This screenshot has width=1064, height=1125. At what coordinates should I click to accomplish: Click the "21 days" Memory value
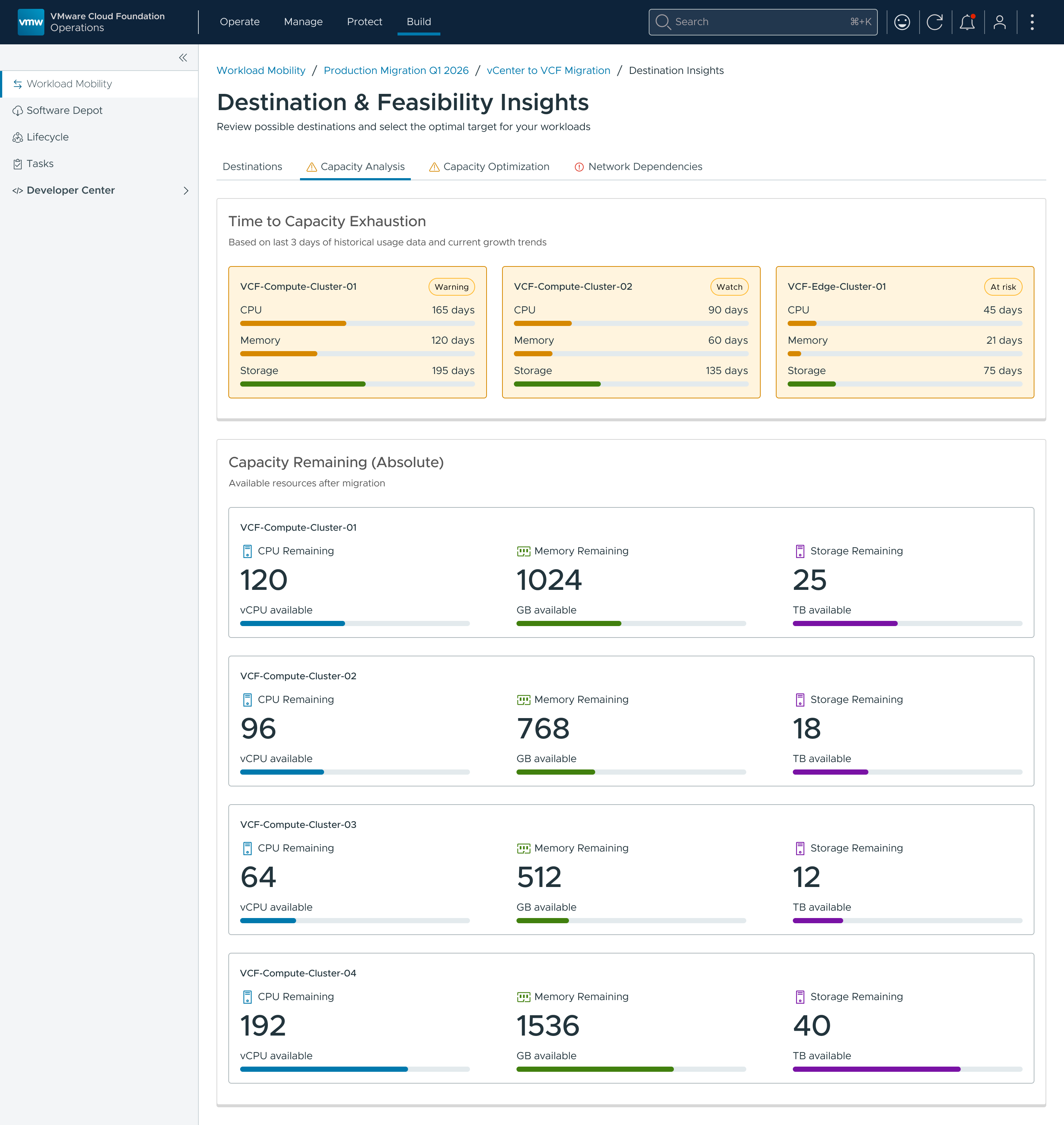tap(1004, 340)
